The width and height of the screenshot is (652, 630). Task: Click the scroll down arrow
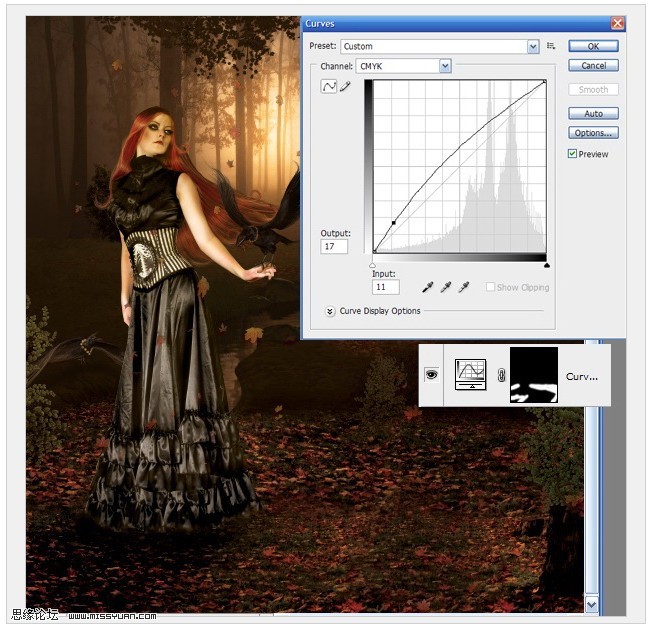(592, 605)
